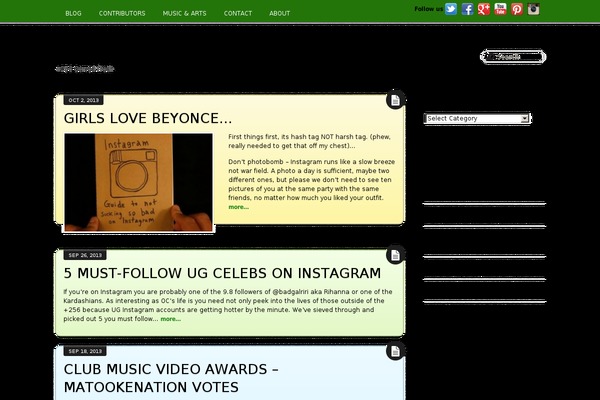Image resolution: width=600 pixels, height=400 pixels.
Task: Open Club Music Video Awards – Matookenation Votes title
Action: [171, 378]
